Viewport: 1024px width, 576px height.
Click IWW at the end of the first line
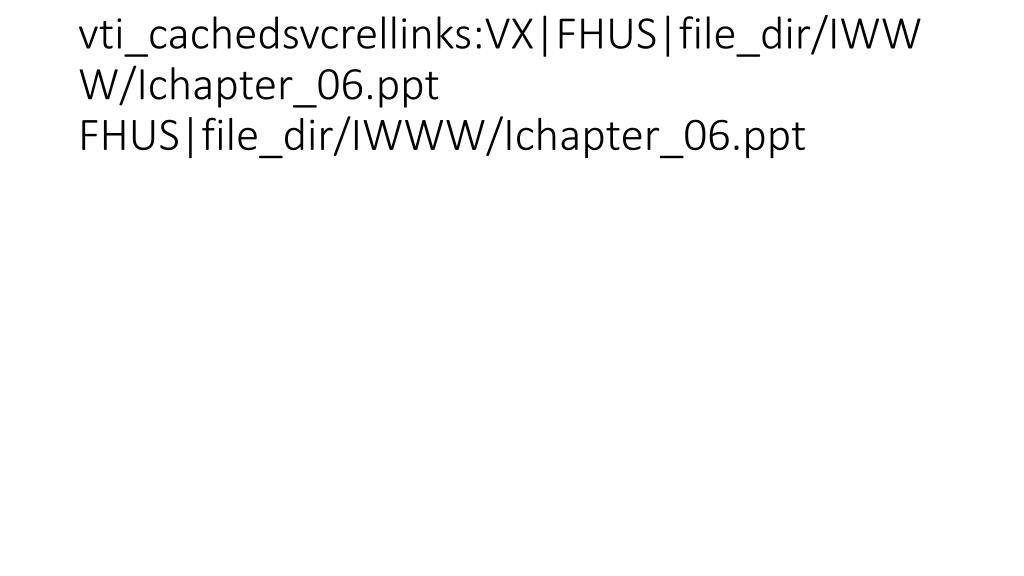(875, 35)
